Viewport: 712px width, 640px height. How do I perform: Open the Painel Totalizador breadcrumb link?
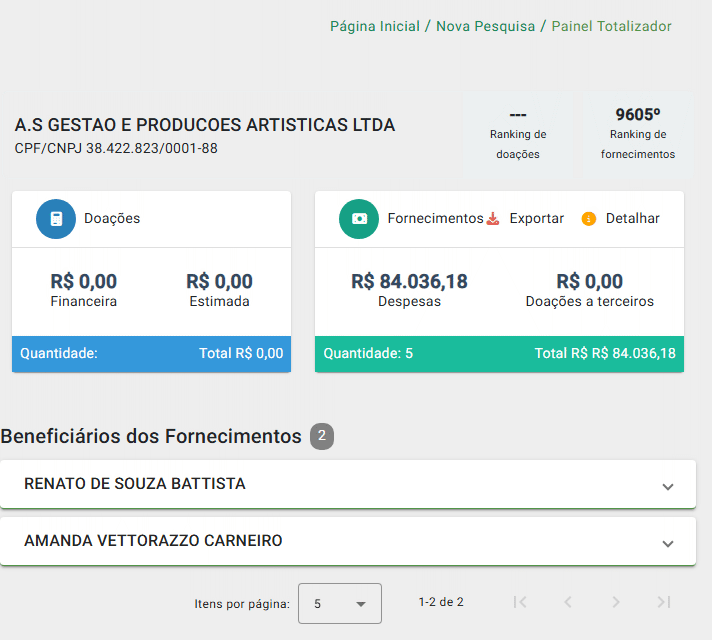pos(611,26)
